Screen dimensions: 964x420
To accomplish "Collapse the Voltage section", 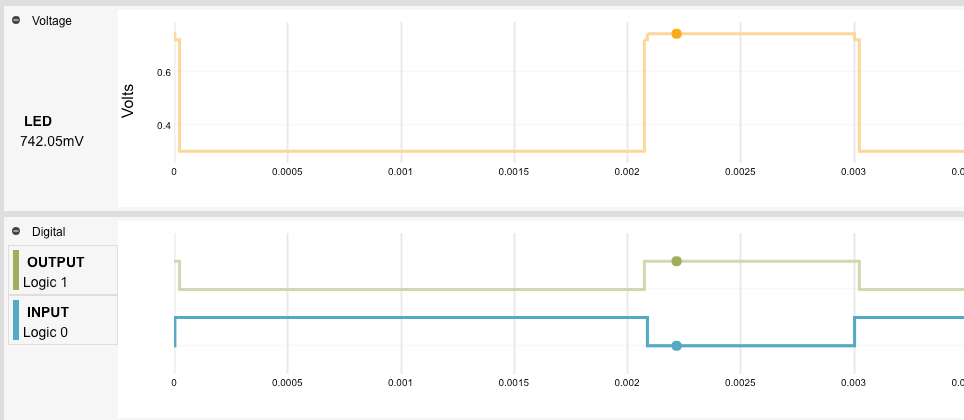I will pos(15,21).
